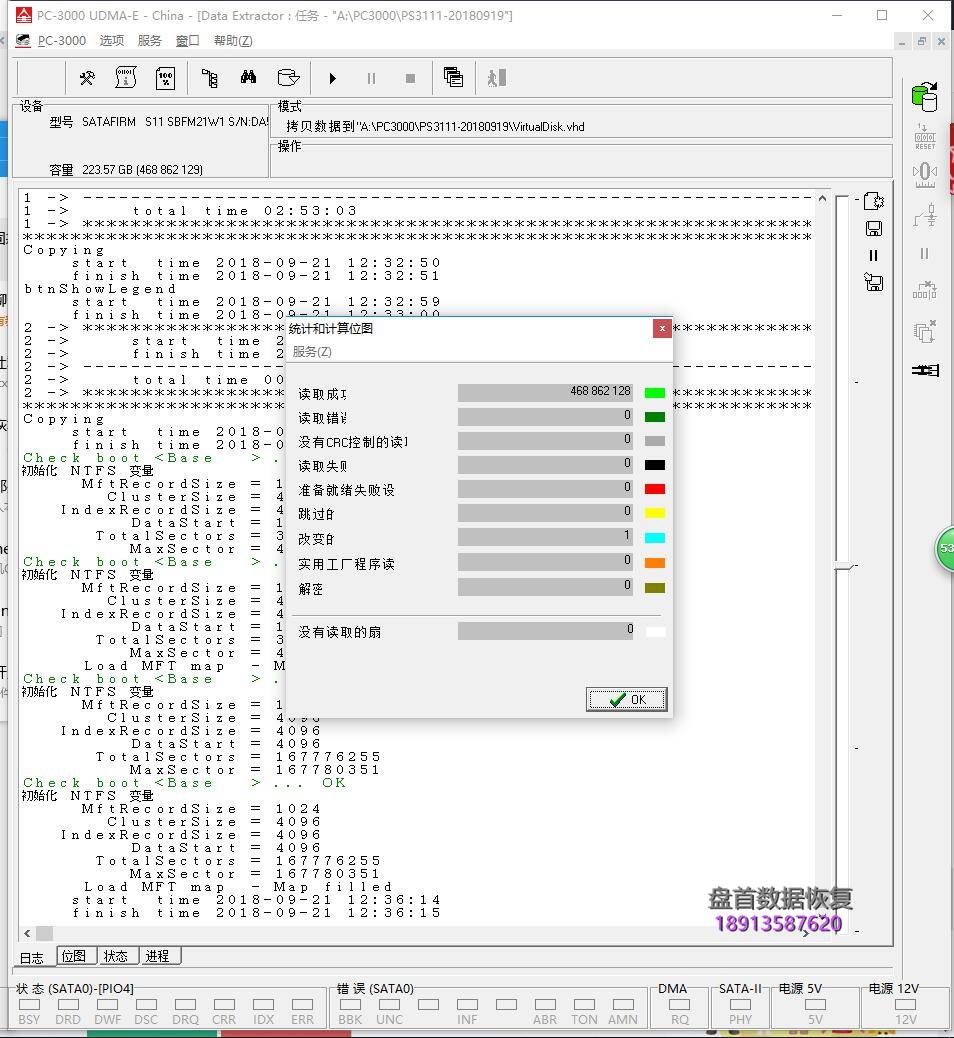Stop the current task with the stop icon
This screenshot has height=1038, width=954.
pyautogui.click(x=411, y=77)
